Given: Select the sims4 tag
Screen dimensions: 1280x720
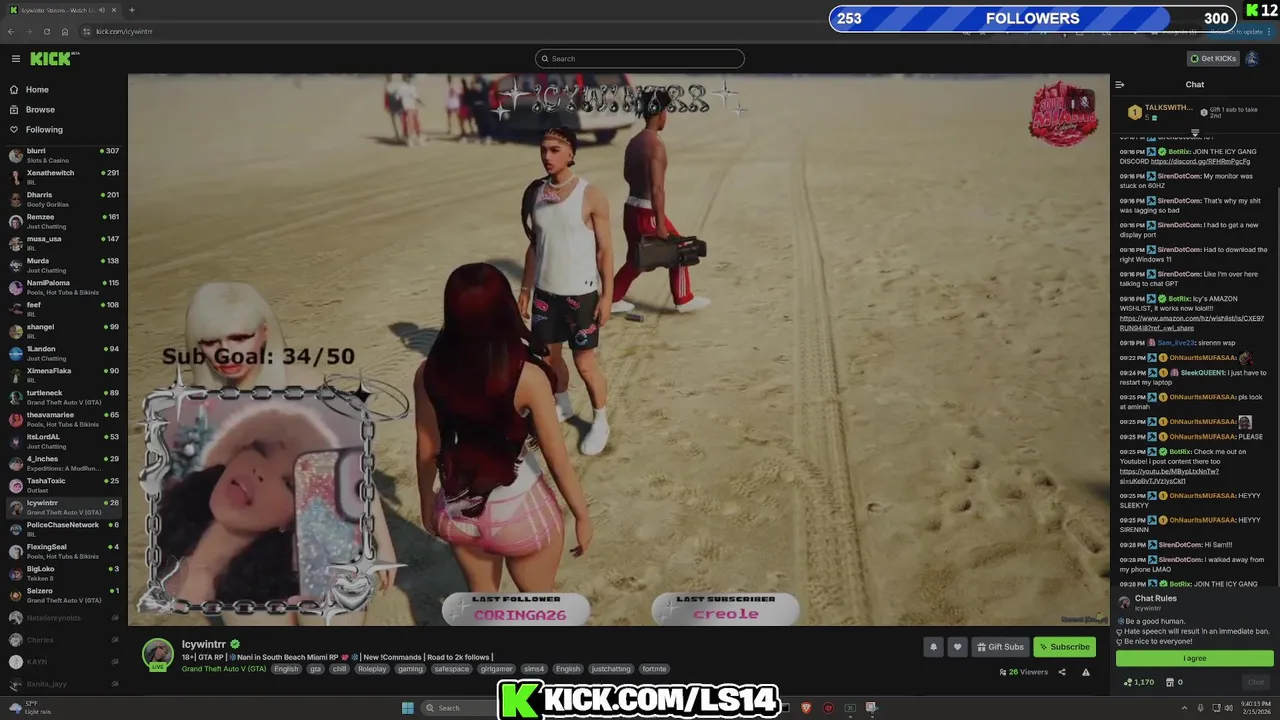Looking at the screenshot, I should (x=534, y=669).
